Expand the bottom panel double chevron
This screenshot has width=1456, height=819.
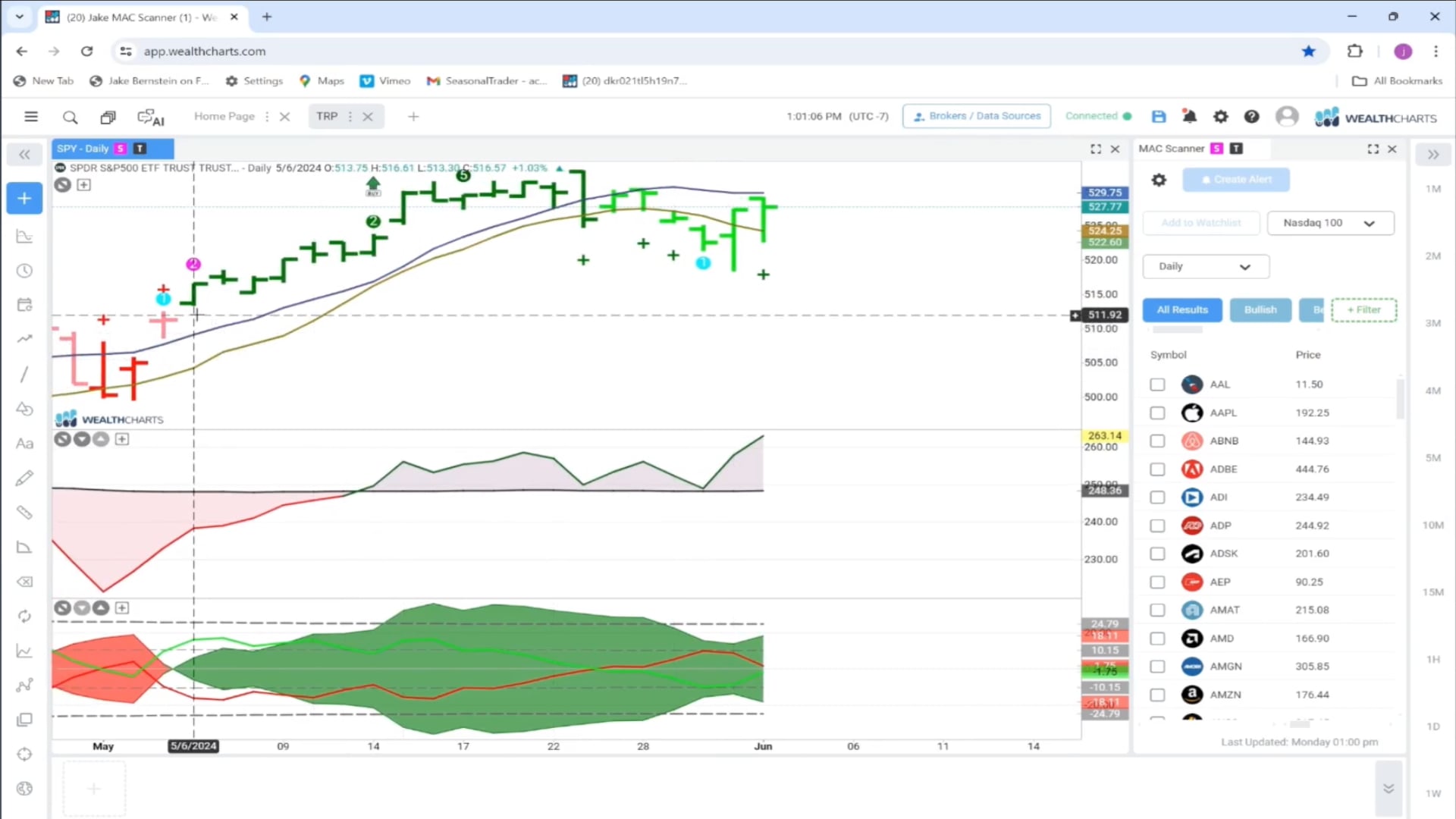(x=1389, y=789)
